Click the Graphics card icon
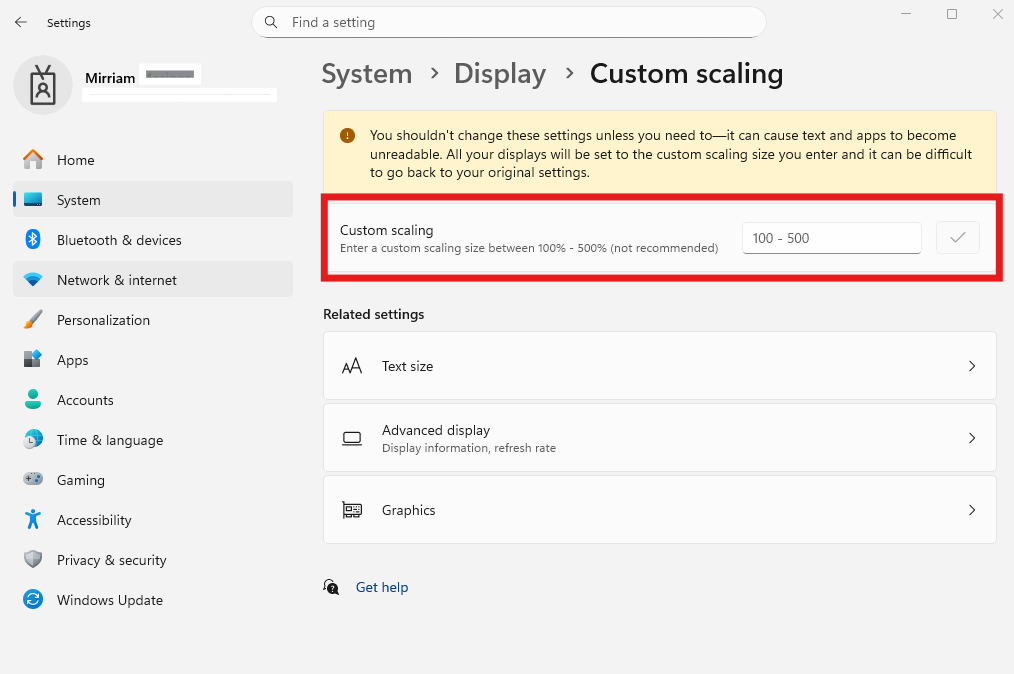The width and height of the screenshot is (1014, 674). (x=352, y=510)
